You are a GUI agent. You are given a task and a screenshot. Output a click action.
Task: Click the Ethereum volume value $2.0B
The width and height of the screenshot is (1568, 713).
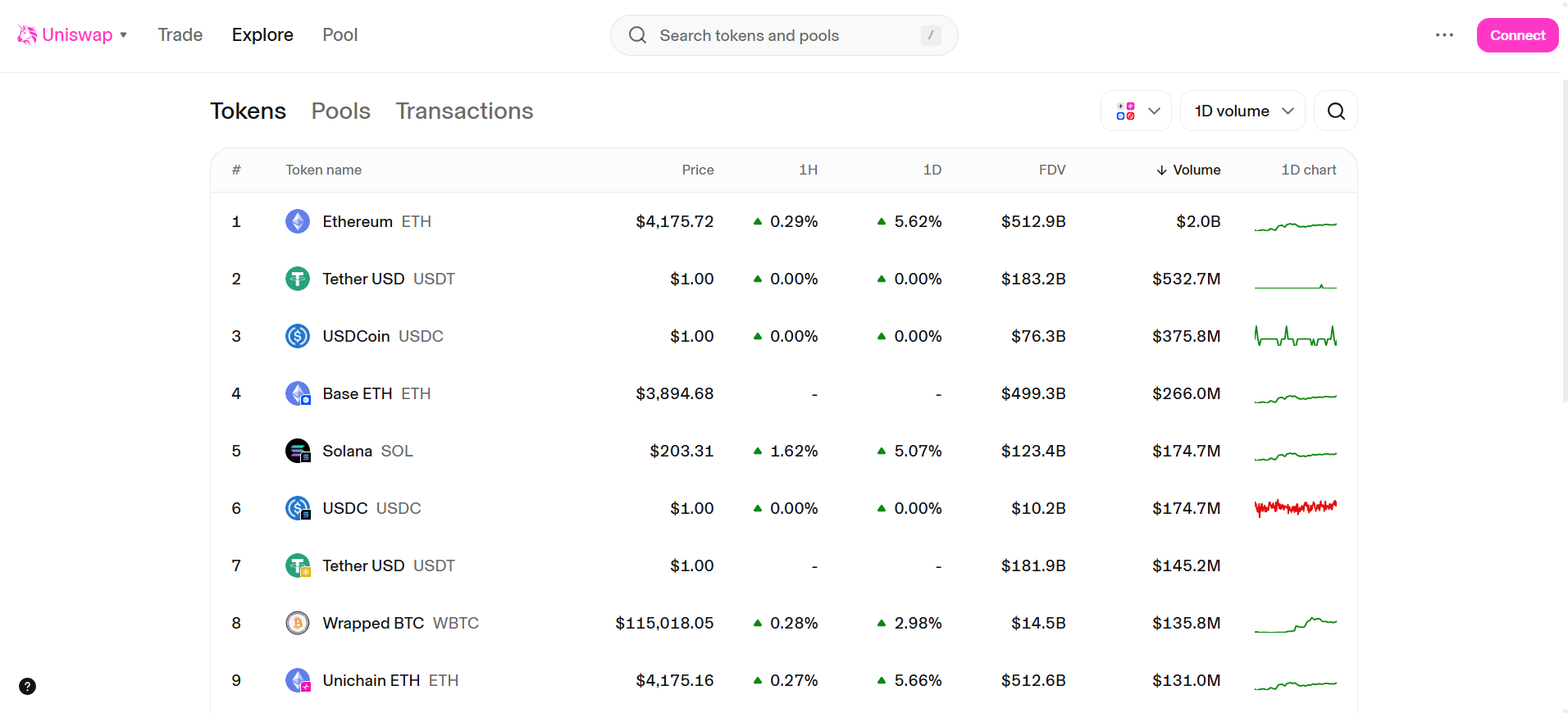coord(1198,221)
